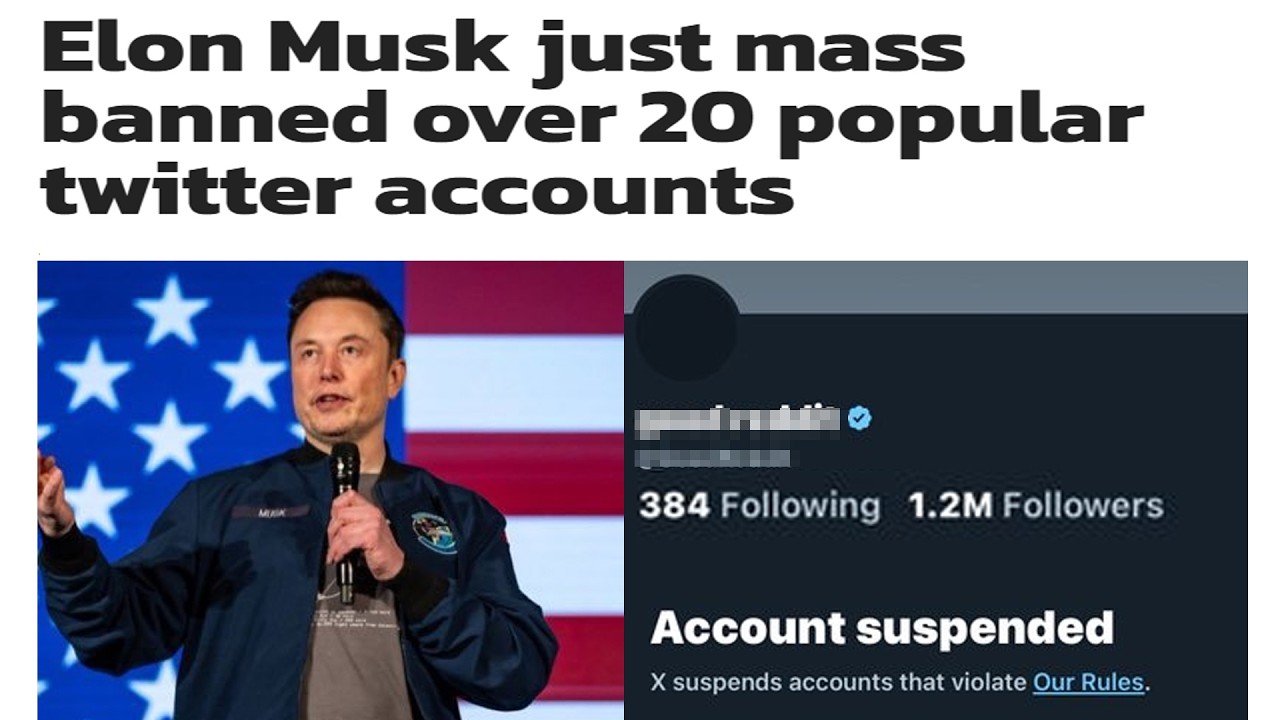Open the "1.2M Followers" list

[x=1036, y=506]
